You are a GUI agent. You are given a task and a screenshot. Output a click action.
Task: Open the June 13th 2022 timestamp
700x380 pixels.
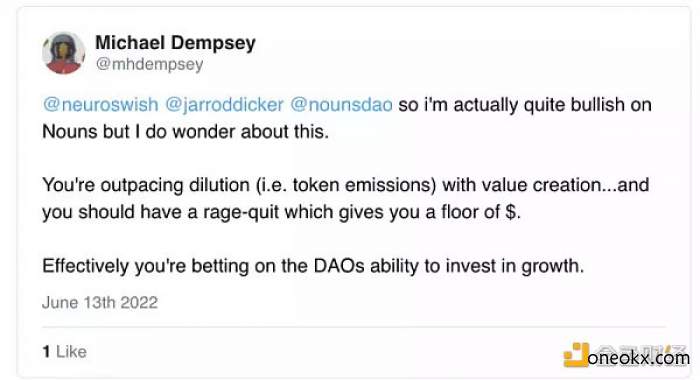pos(100,303)
